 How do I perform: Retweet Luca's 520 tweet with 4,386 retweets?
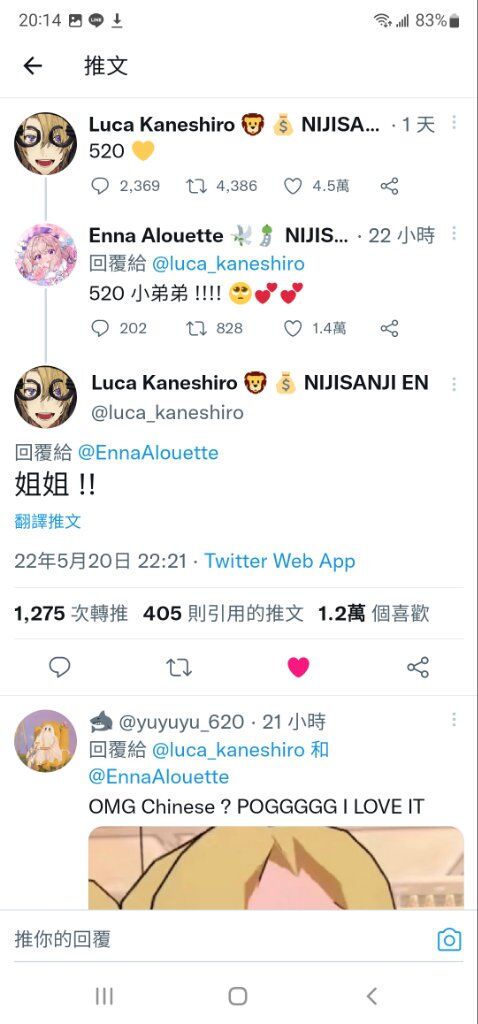coord(196,186)
